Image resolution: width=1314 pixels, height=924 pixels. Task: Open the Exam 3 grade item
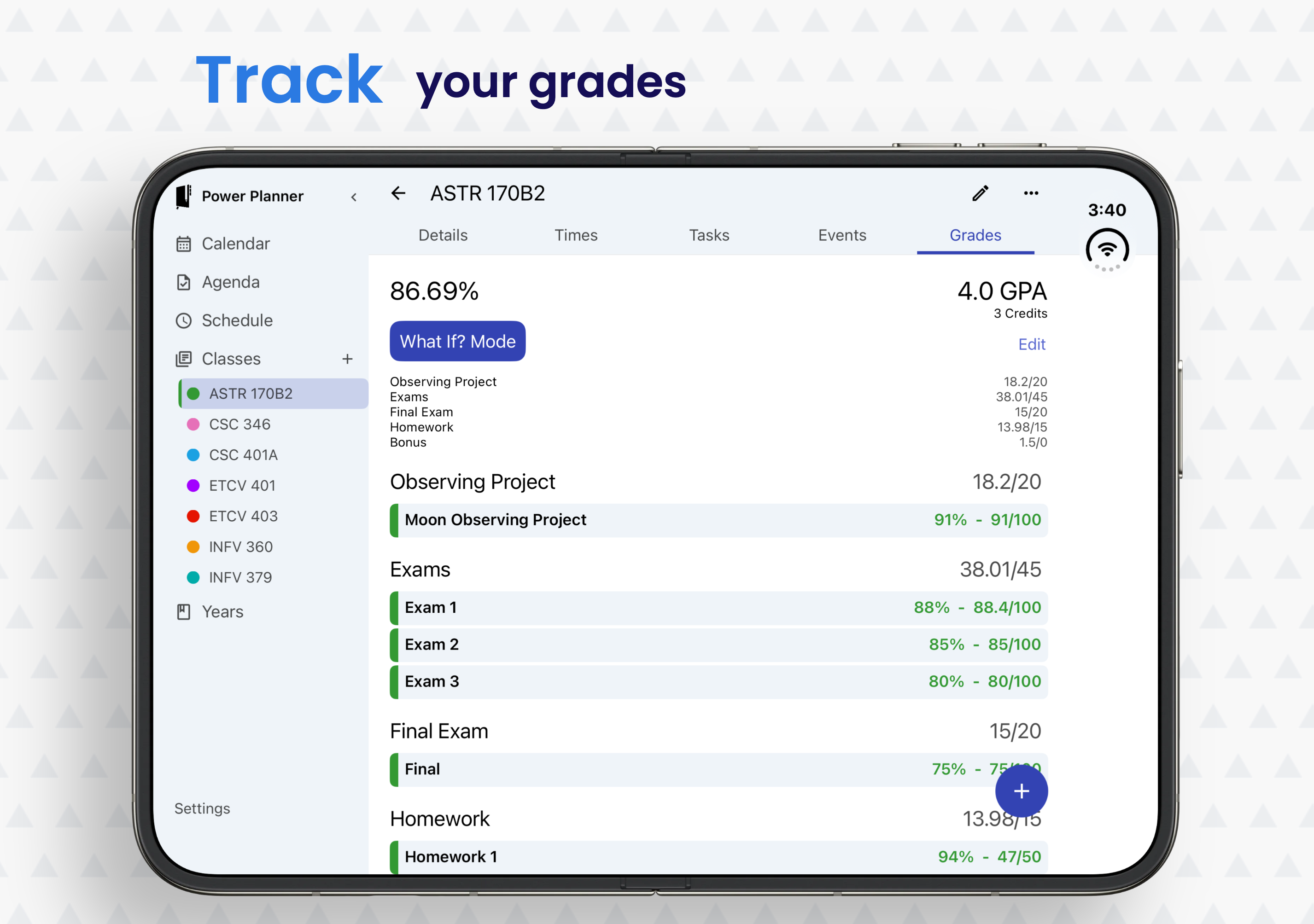pos(719,682)
